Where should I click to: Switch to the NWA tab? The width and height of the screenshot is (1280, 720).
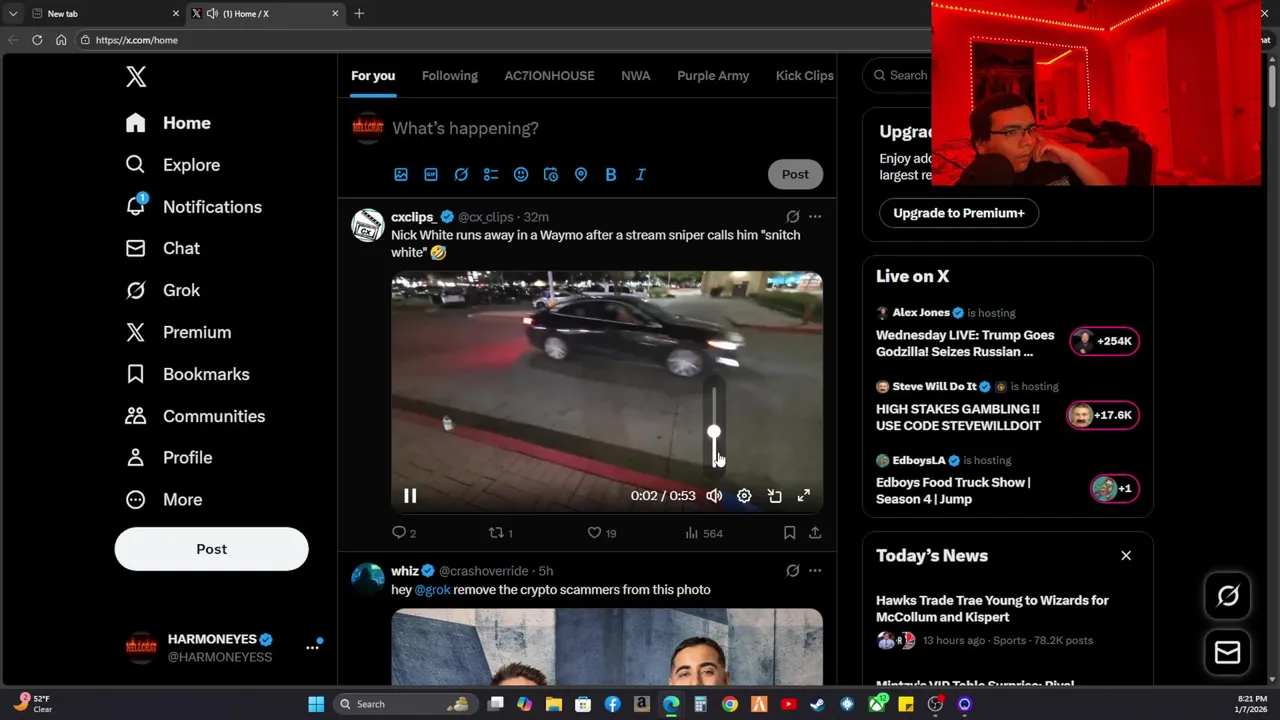coord(635,76)
